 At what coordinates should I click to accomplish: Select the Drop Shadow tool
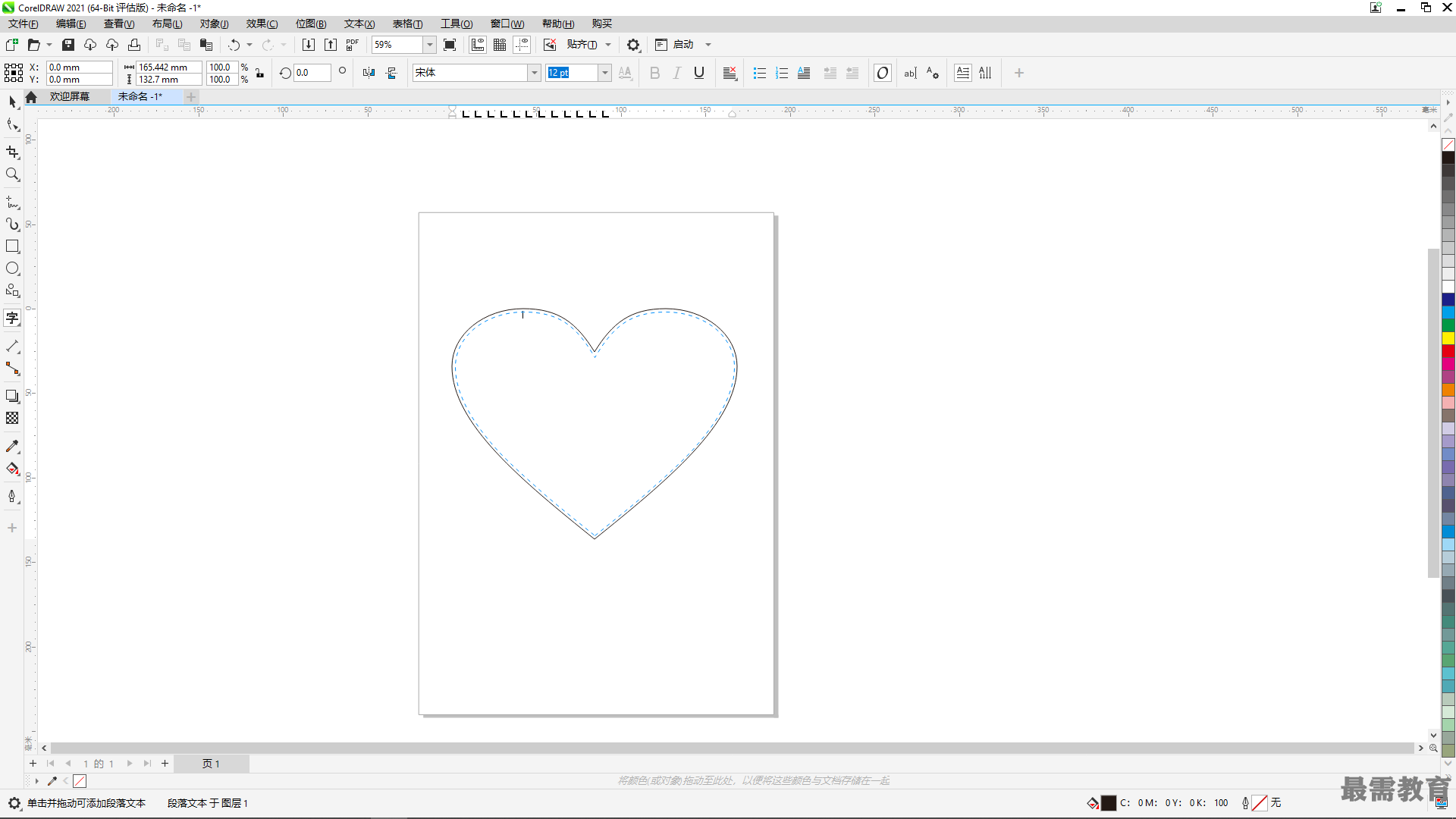[x=12, y=396]
